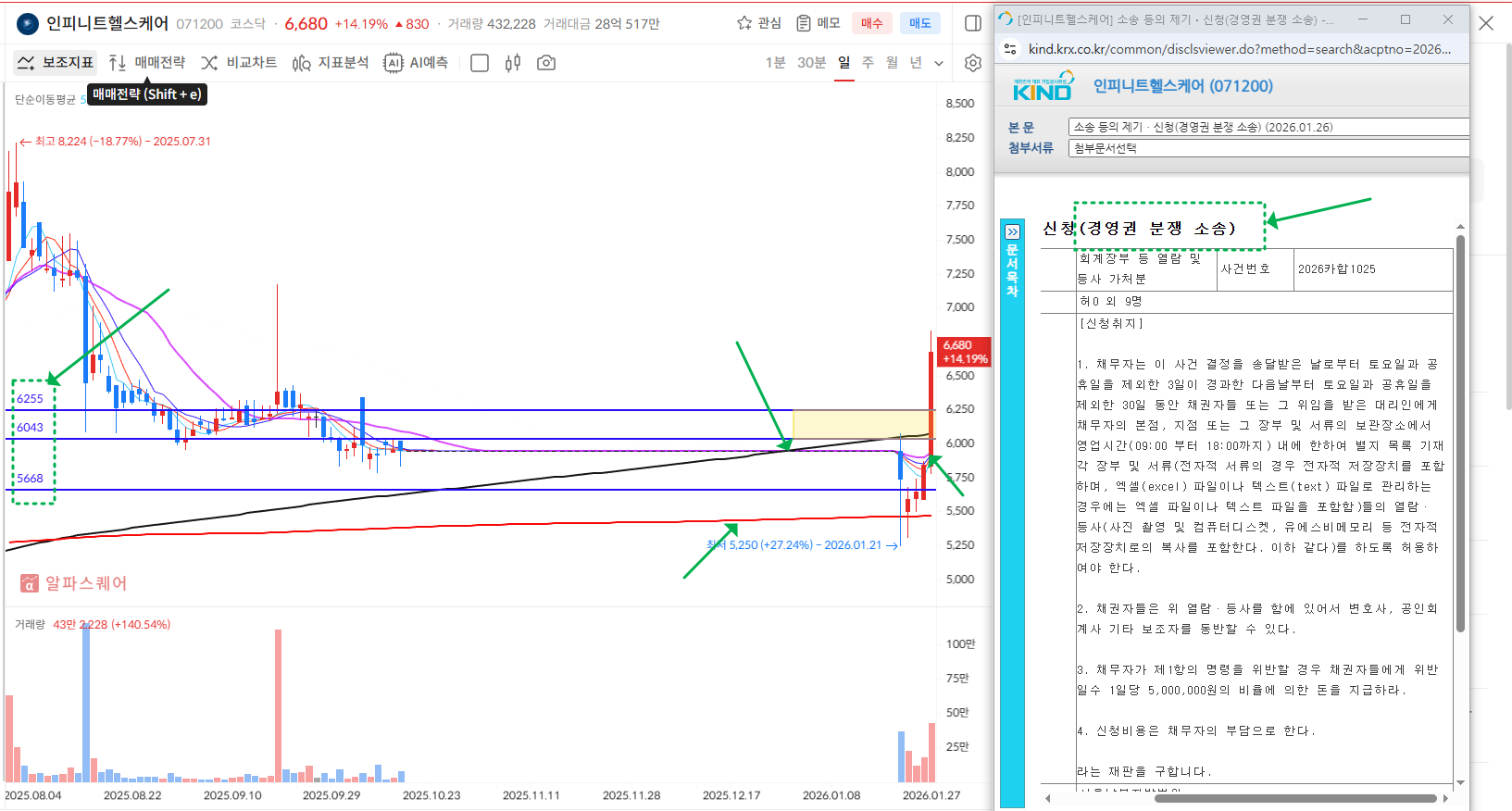Open the 본문 document selection dropdown
The height and width of the screenshot is (811, 1512).
pos(1268,127)
